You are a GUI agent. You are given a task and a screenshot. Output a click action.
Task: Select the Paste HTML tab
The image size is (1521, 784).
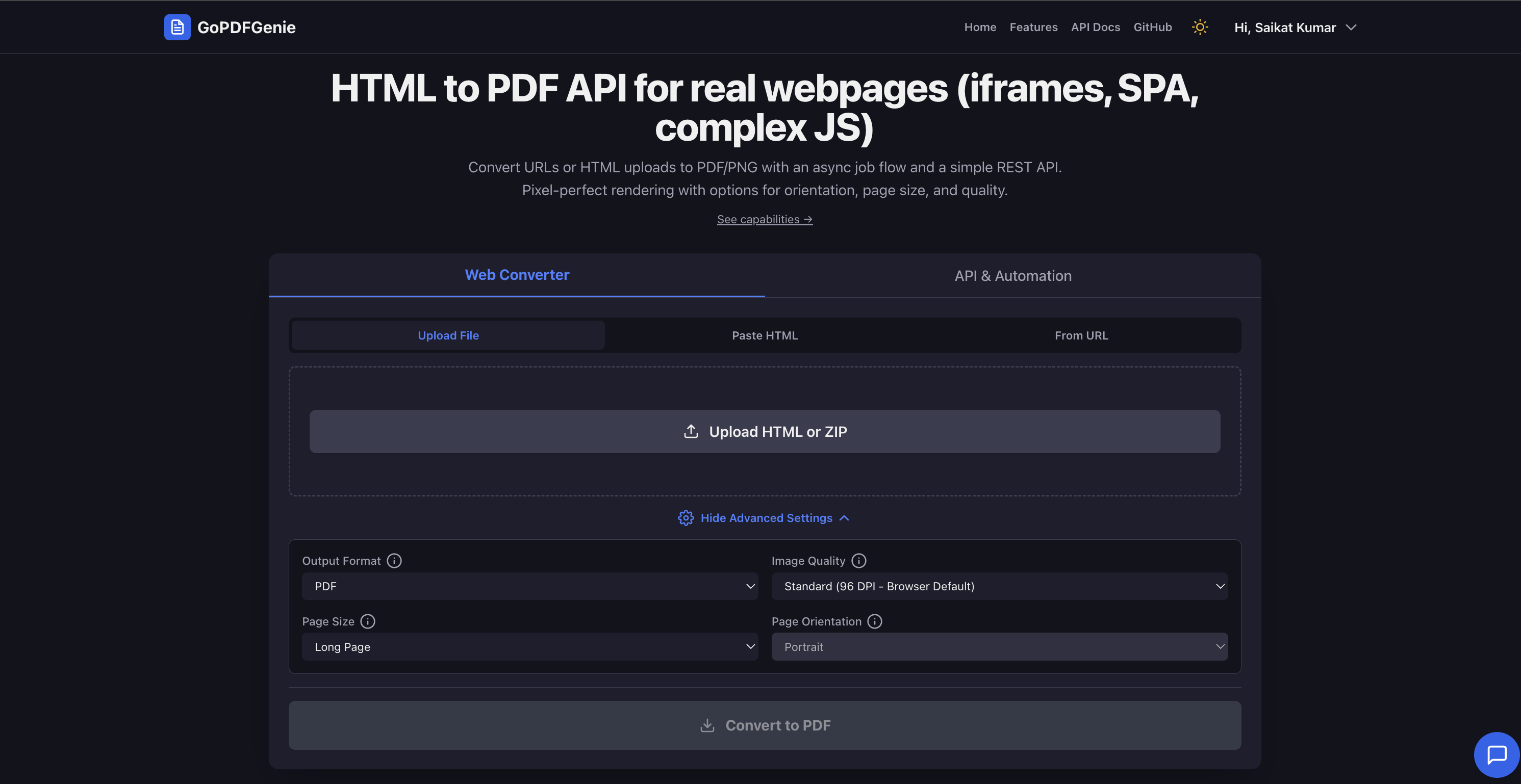(765, 335)
